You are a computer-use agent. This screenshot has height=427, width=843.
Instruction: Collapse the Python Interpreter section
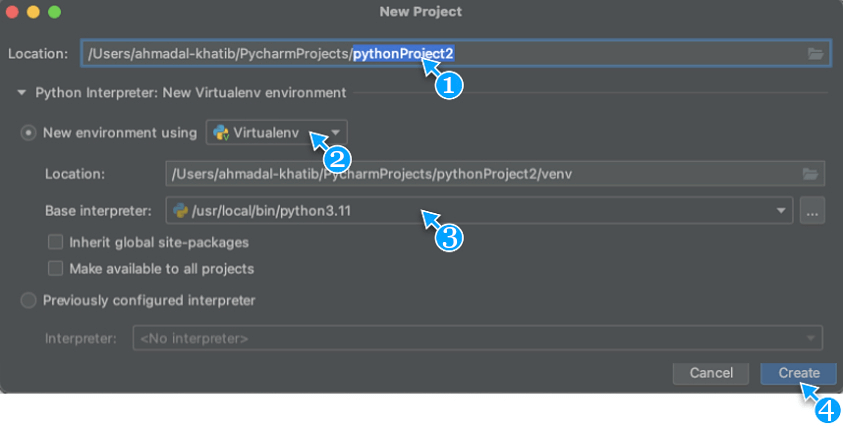(22, 92)
